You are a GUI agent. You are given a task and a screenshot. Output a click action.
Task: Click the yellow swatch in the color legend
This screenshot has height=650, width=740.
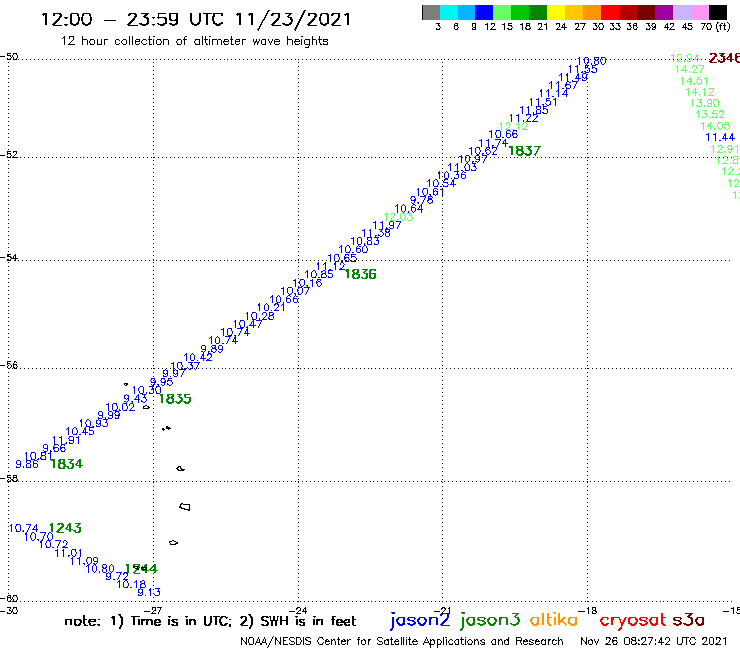point(556,12)
